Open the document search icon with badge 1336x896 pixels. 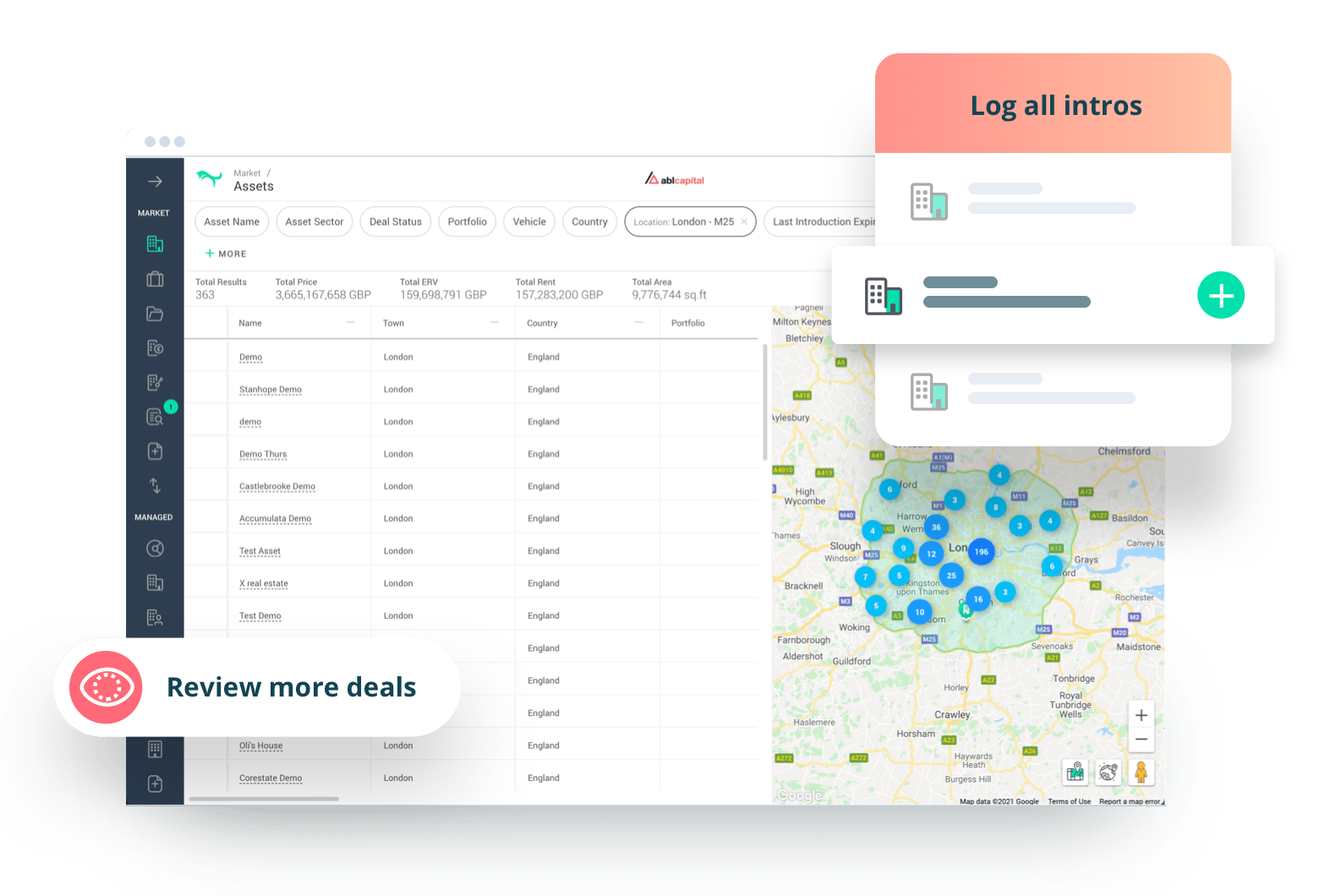(x=156, y=417)
